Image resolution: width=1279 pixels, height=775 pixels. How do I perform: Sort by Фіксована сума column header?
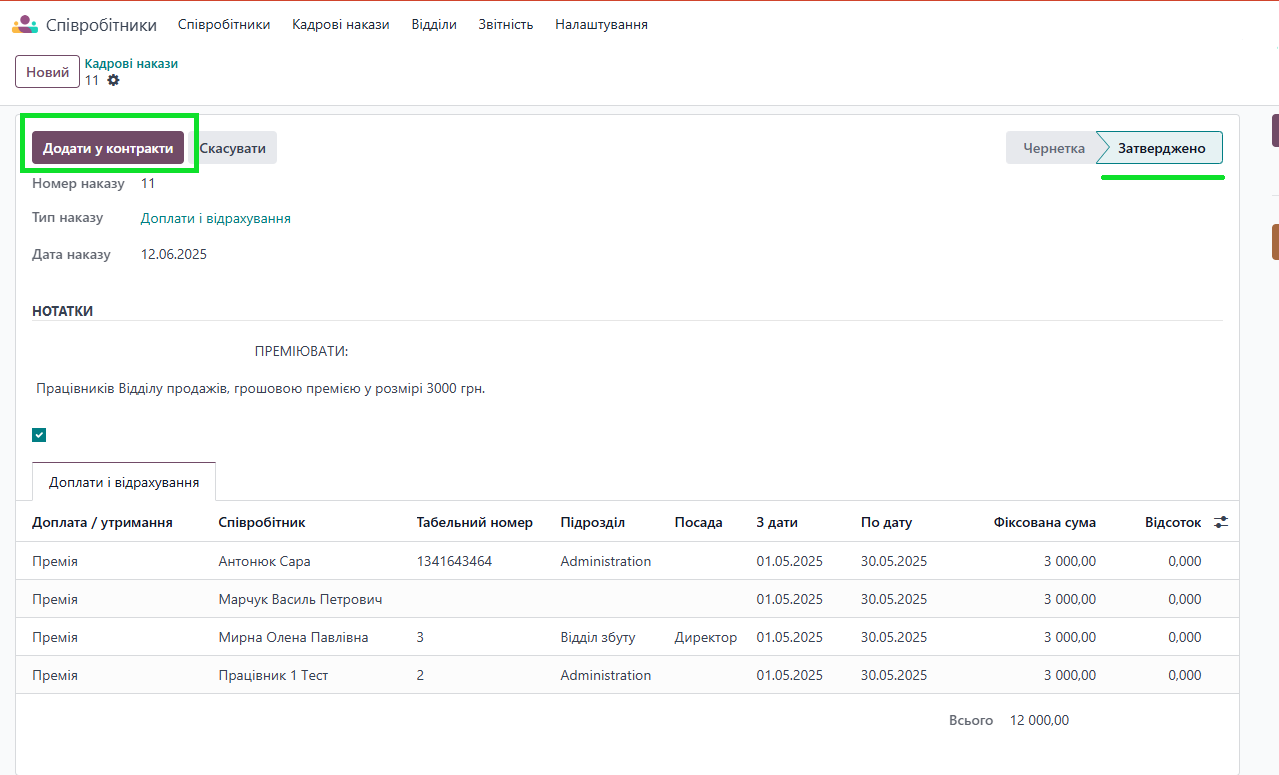[1045, 522]
